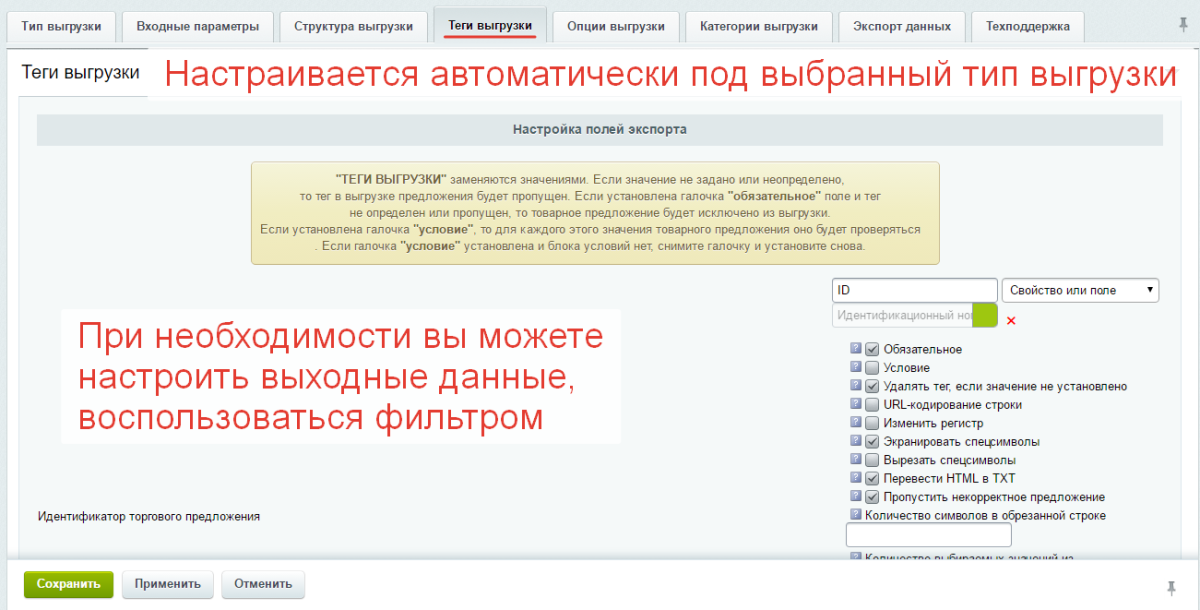The image size is (1200, 610).
Task: Click the pin icon in tab bar
Action: coord(1184,25)
